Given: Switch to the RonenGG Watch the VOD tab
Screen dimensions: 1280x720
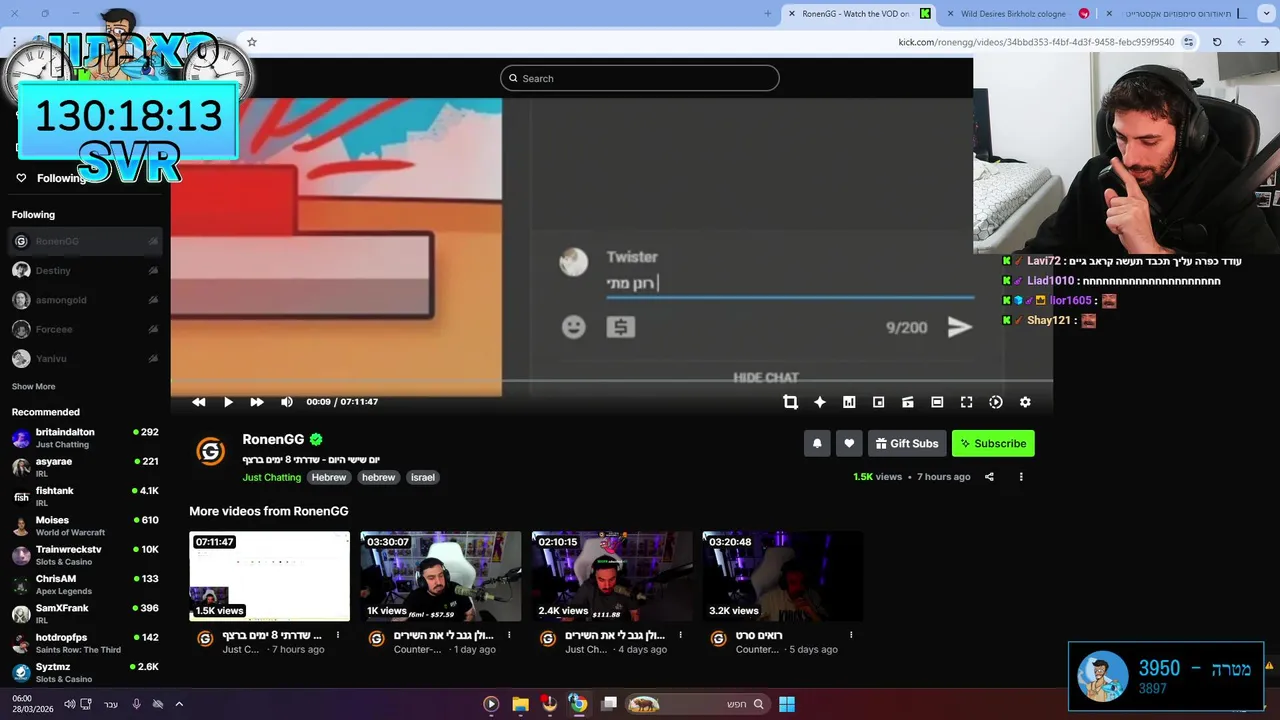Looking at the screenshot, I should point(860,14).
